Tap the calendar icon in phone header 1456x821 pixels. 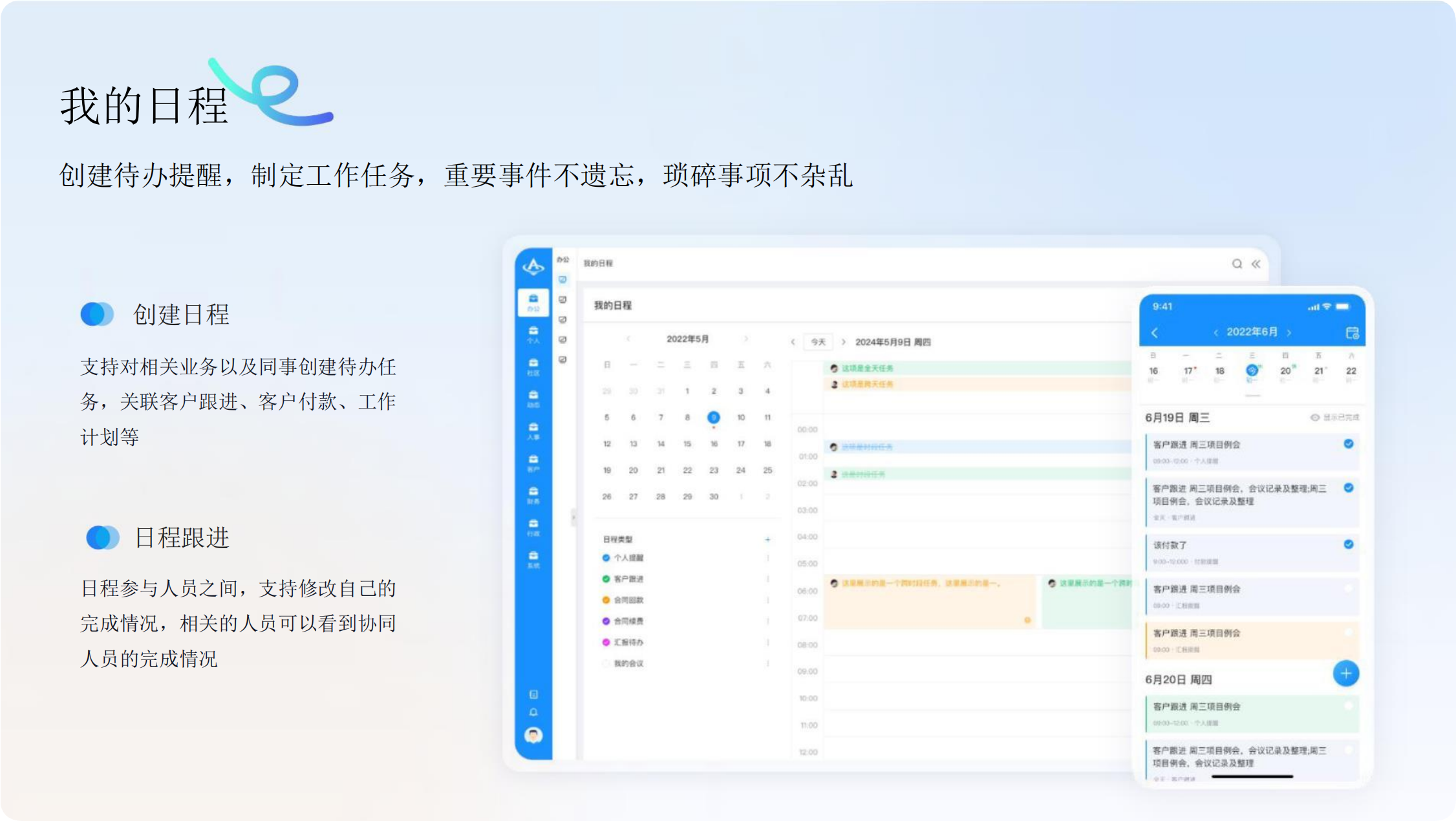click(x=1352, y=332)
